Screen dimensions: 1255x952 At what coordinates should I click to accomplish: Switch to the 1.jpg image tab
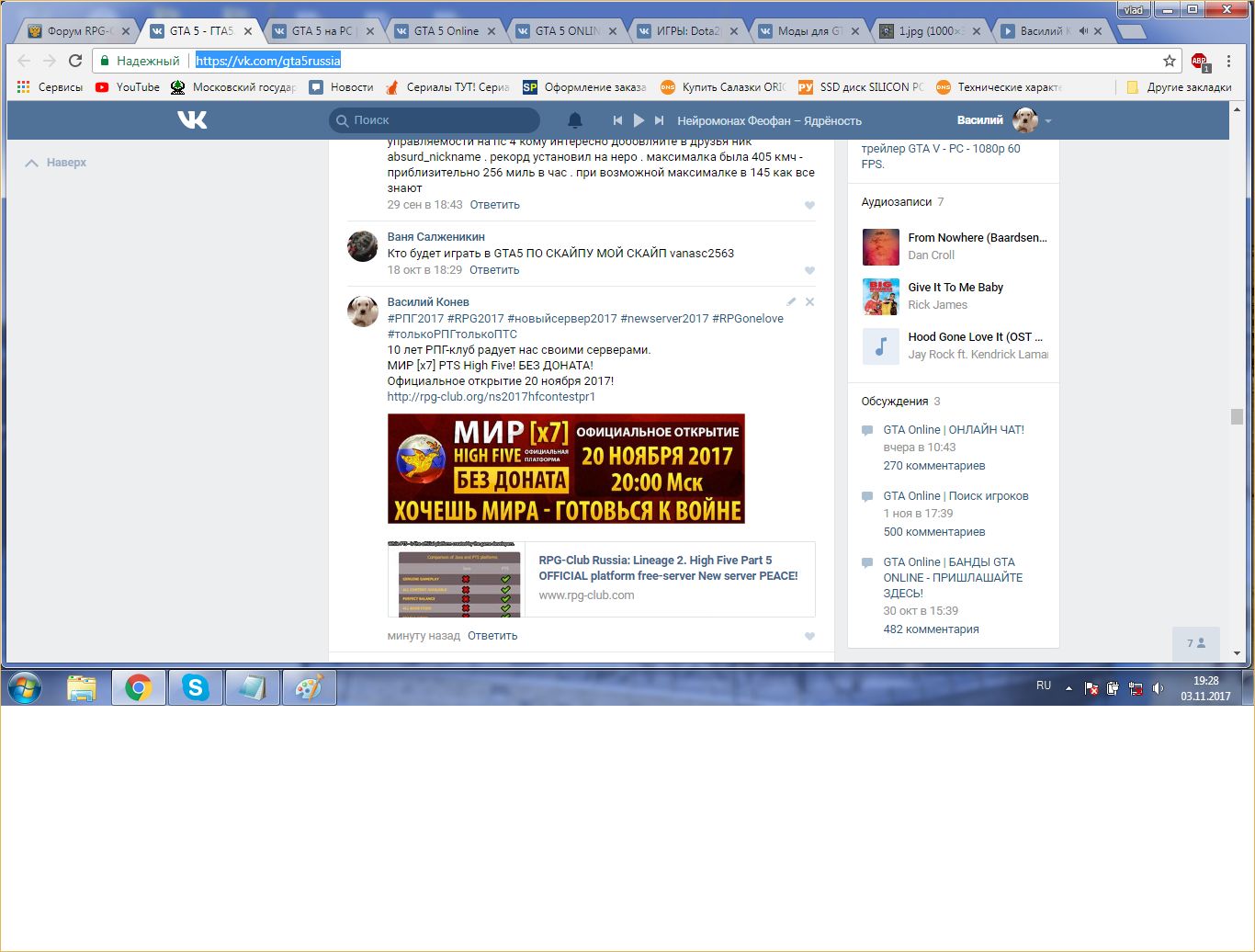[931, 31]
